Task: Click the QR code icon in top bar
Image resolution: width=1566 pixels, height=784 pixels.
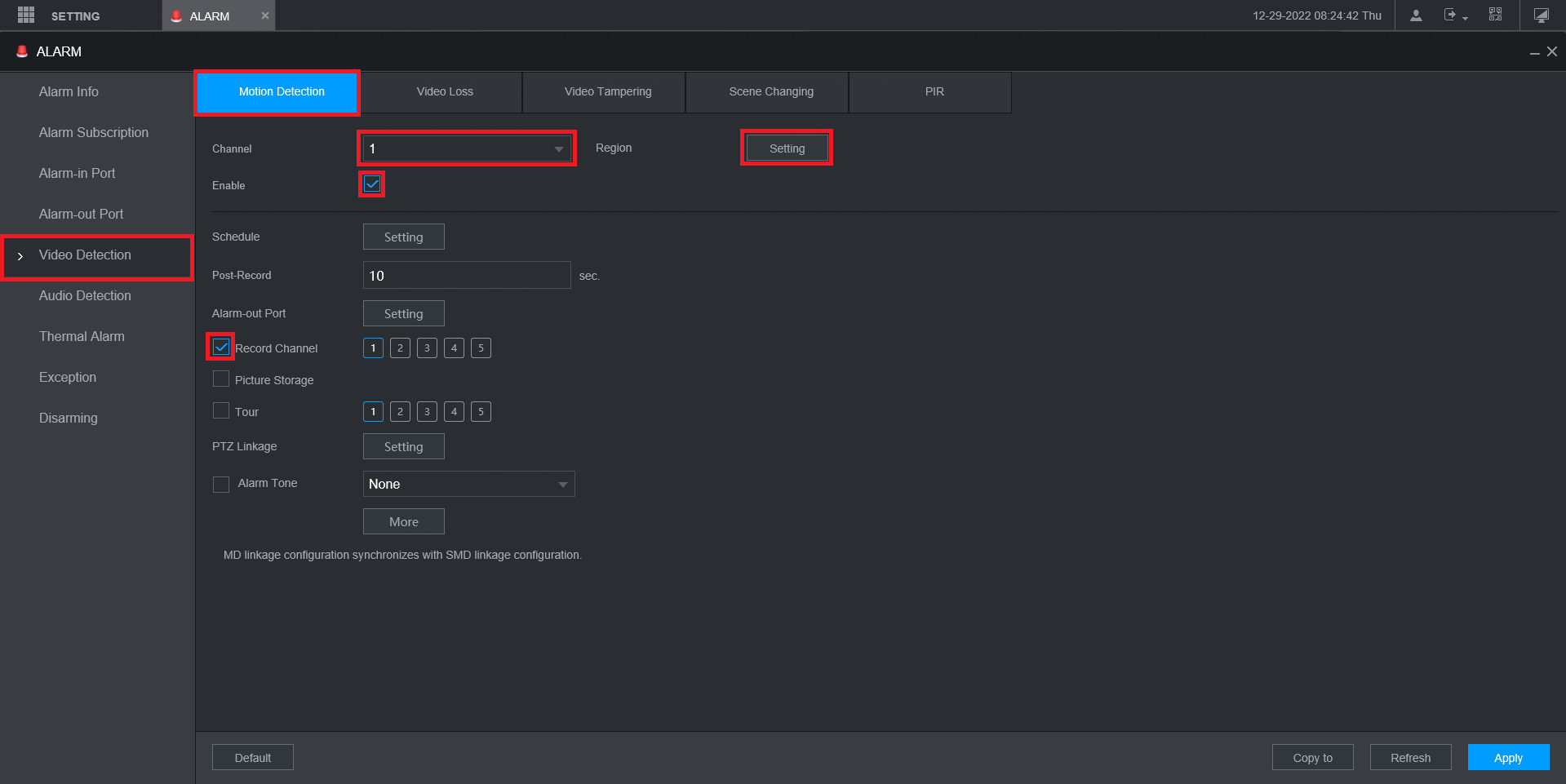Action: pos(1495,15)
